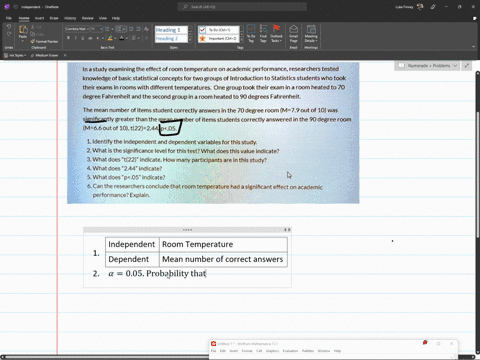Click the account name in the title bar
480x360 pixels.
coord(404,7)
